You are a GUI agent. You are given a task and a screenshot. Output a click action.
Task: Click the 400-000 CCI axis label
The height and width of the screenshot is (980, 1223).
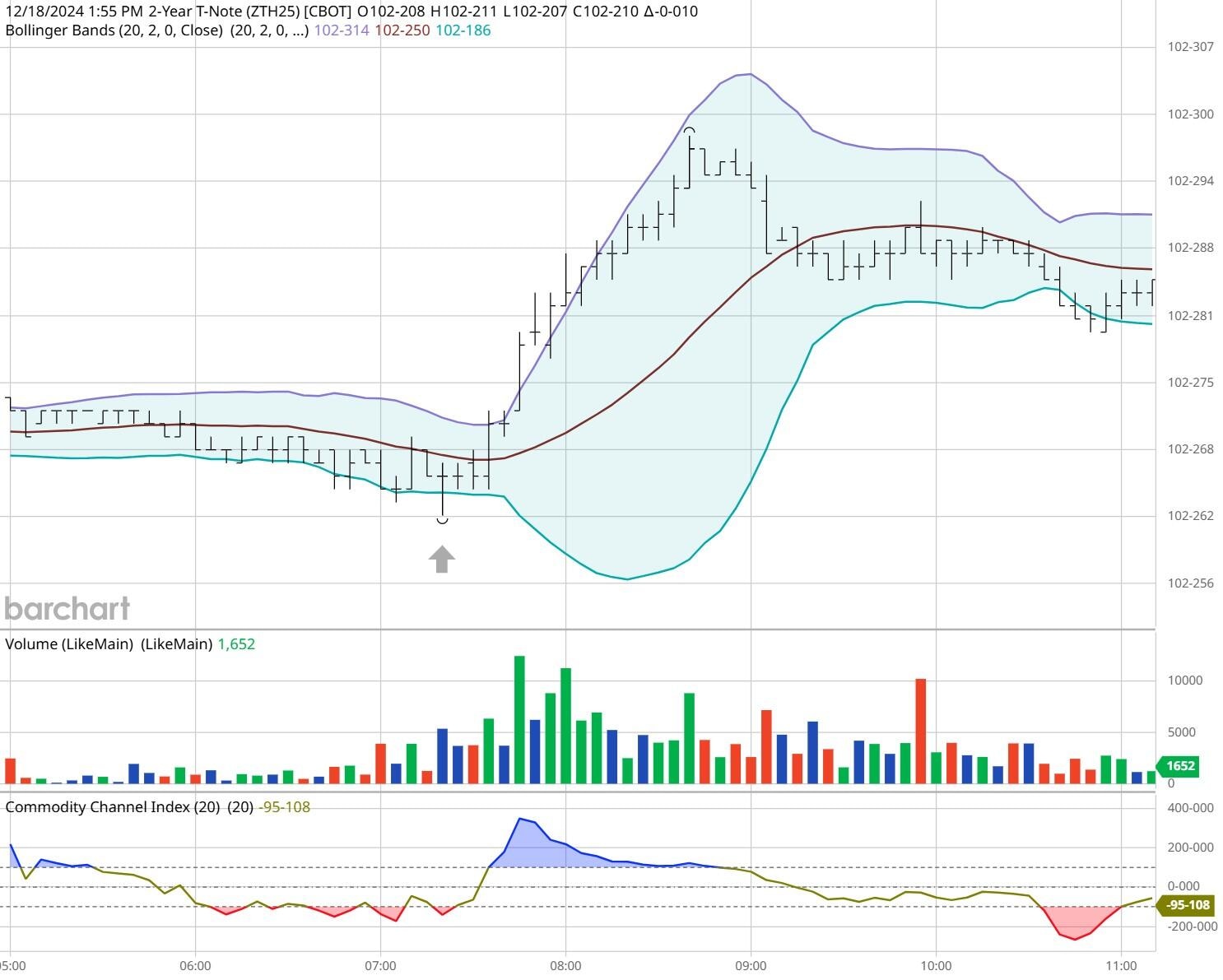point(1191,808)
